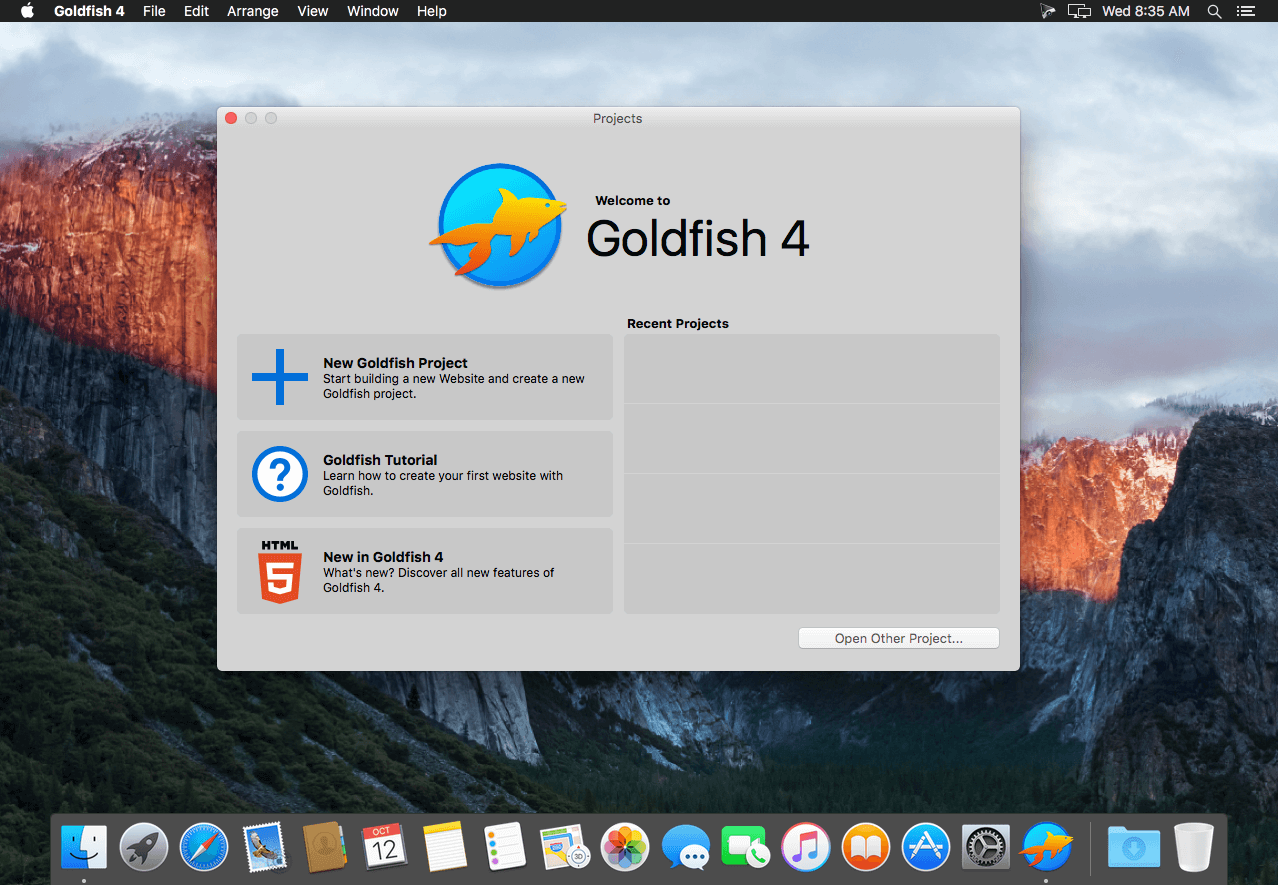Click the large Goldfish 4 logo

coord(500,226)
